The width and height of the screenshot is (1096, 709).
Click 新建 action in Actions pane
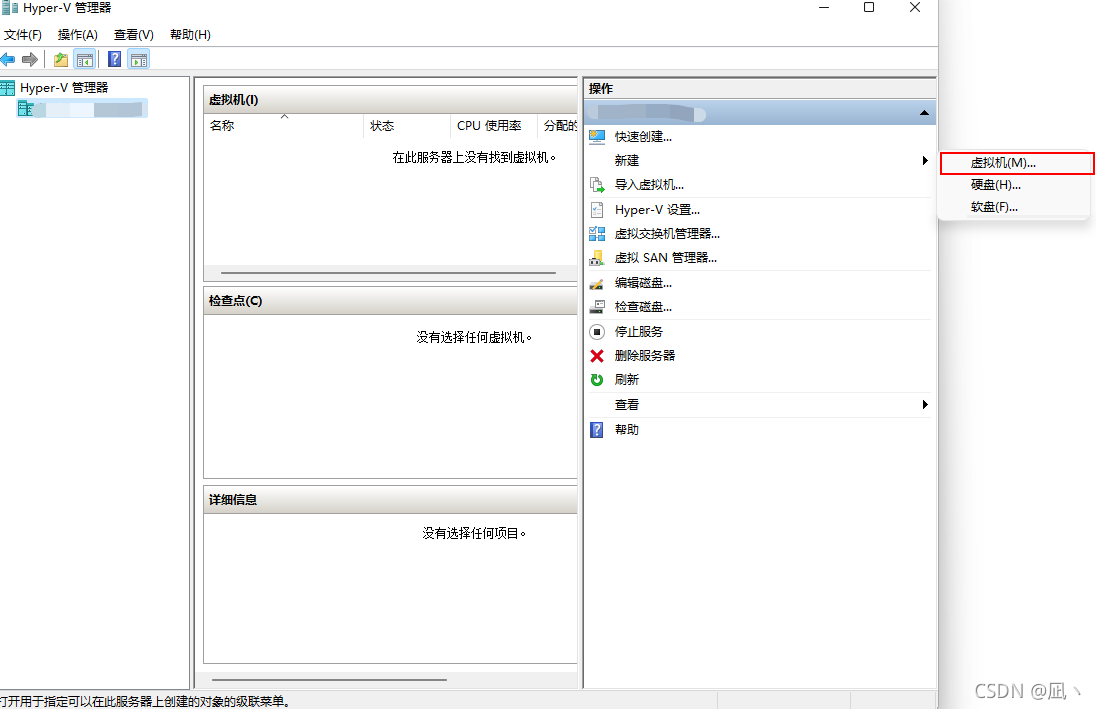tap(627, 161)
